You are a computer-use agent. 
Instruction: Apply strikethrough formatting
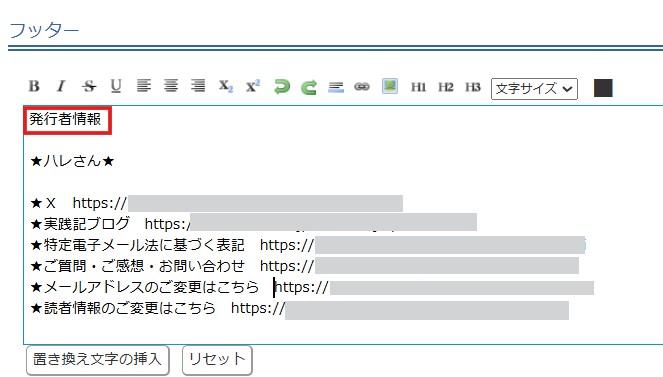click(x=89, y=86)
